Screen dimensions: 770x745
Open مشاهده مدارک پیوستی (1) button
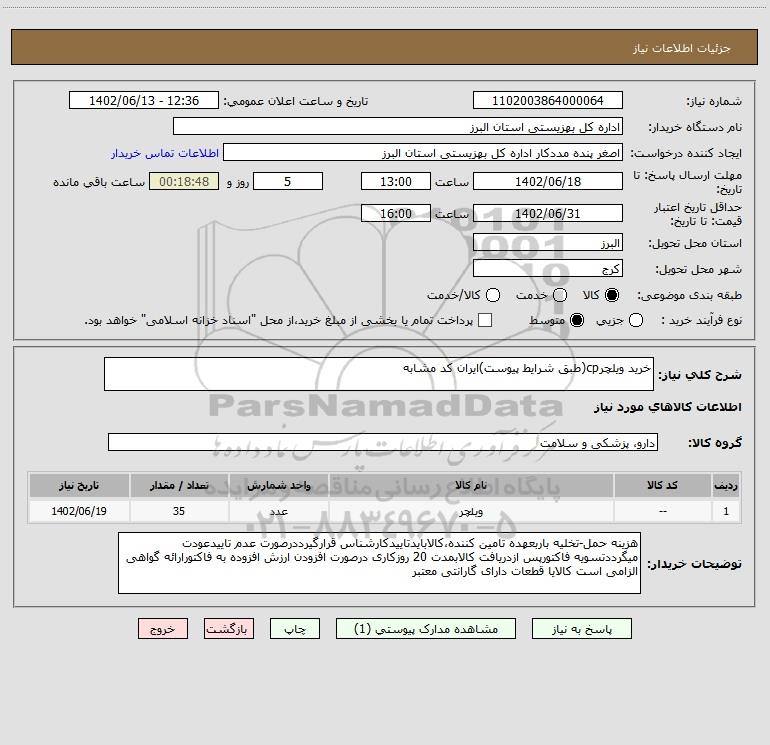(426, 629)
